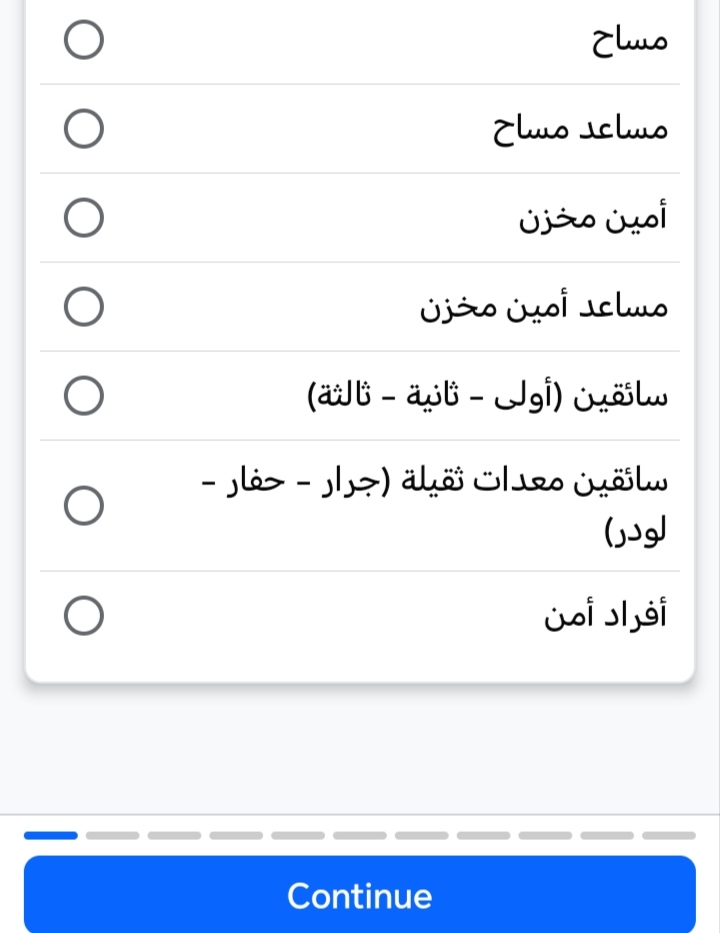Tap the أفراد أمن label text
Image resolution: width=720 pixels, height=933 pixels.
pyautogui.click(x=606, y=616)
